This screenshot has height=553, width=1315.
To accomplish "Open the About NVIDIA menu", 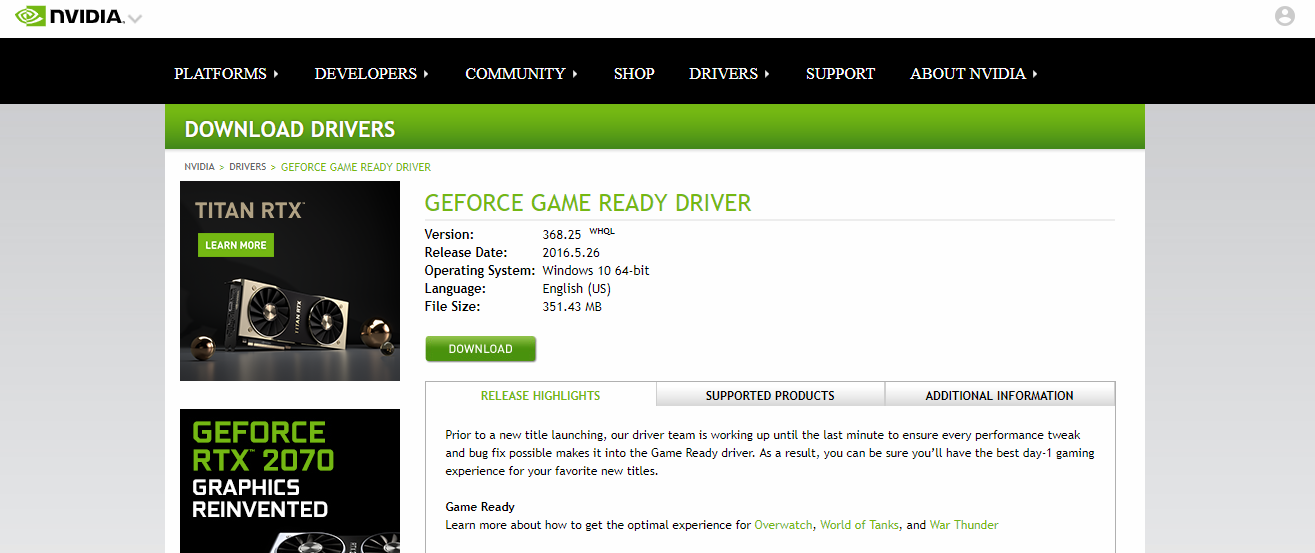I will [x=973, y=73].
